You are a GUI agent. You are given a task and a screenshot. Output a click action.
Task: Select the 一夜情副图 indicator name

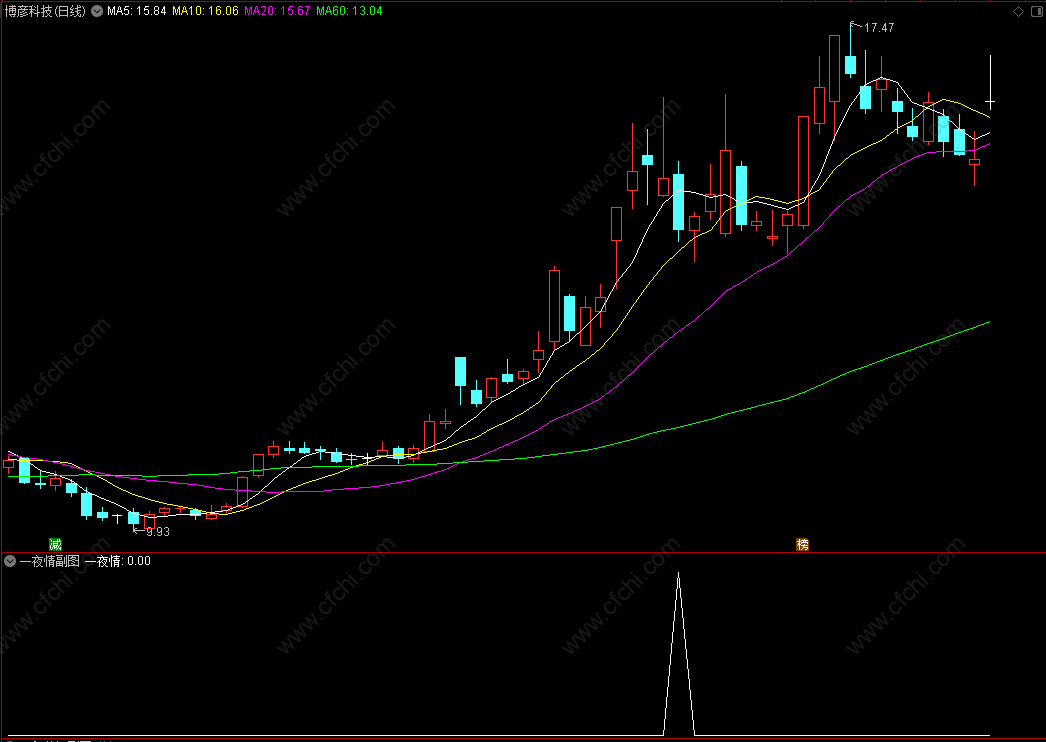point(50,561)
